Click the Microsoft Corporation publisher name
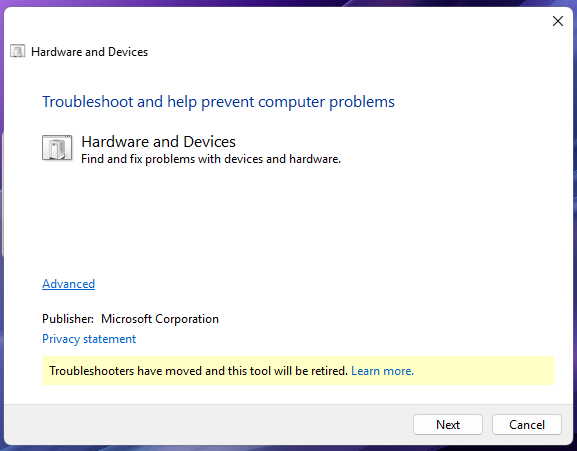The height and width of the screenshot is (451, 577). [x=160, y=319]
